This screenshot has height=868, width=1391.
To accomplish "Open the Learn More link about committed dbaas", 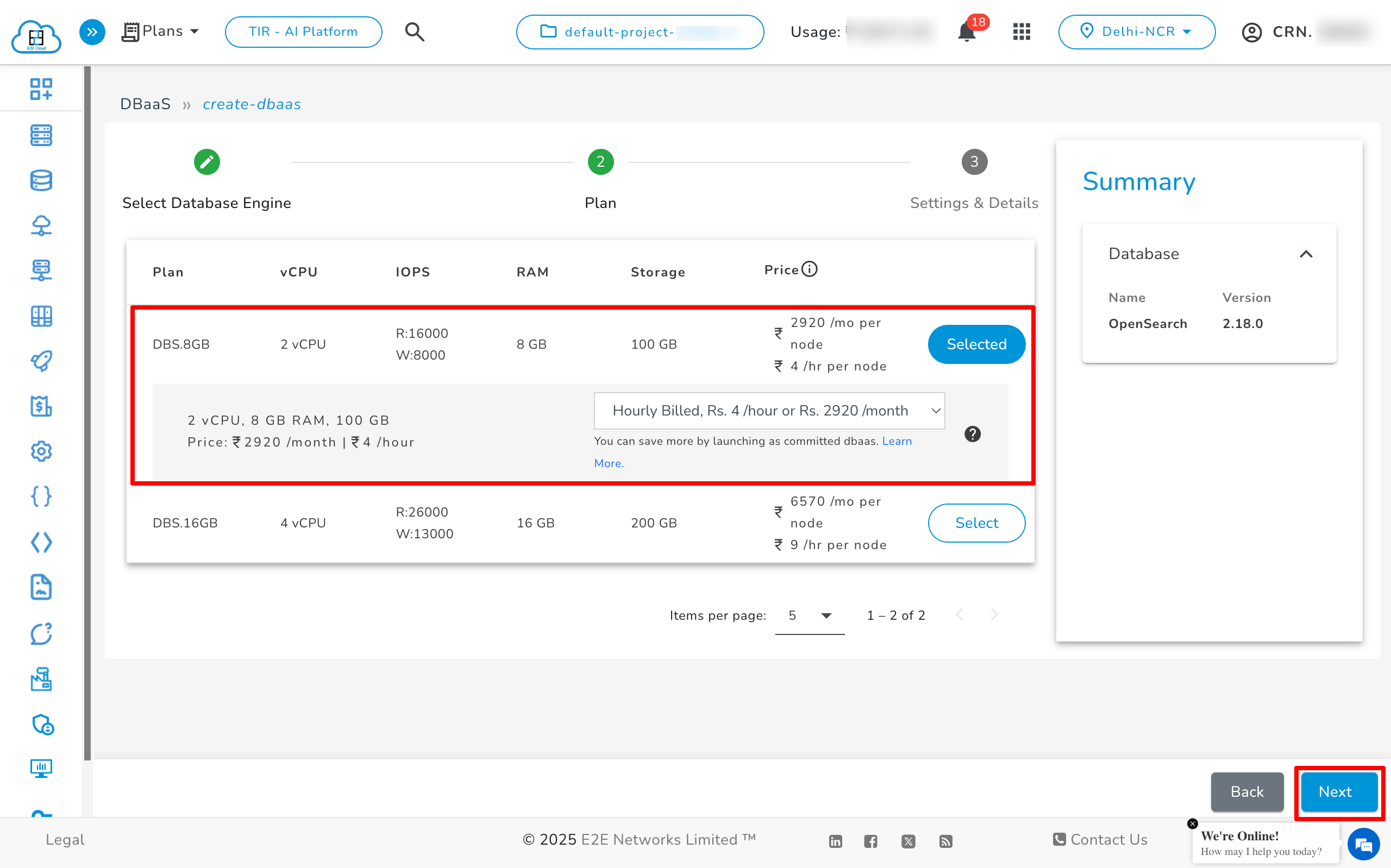I will (x=897, y=441).
